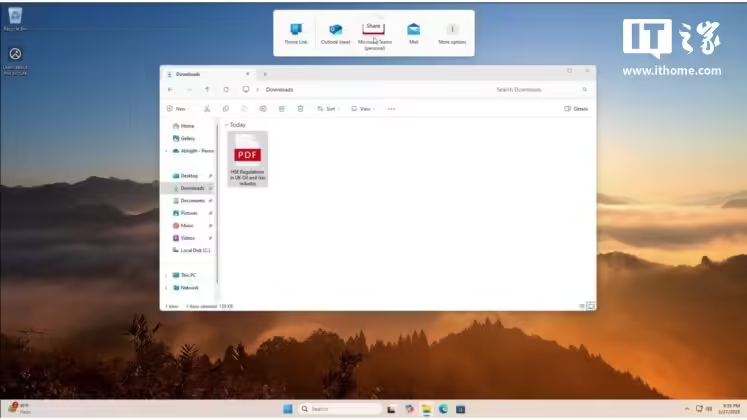Open More options in the share tray
Viewport: 747px width, 420px height.
click(452, 33)
